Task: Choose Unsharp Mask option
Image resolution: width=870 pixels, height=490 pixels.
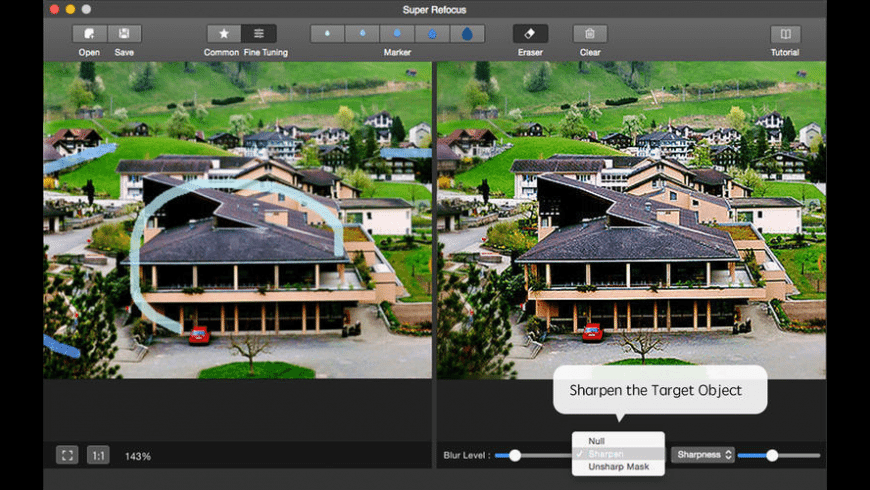Action: 618,467
